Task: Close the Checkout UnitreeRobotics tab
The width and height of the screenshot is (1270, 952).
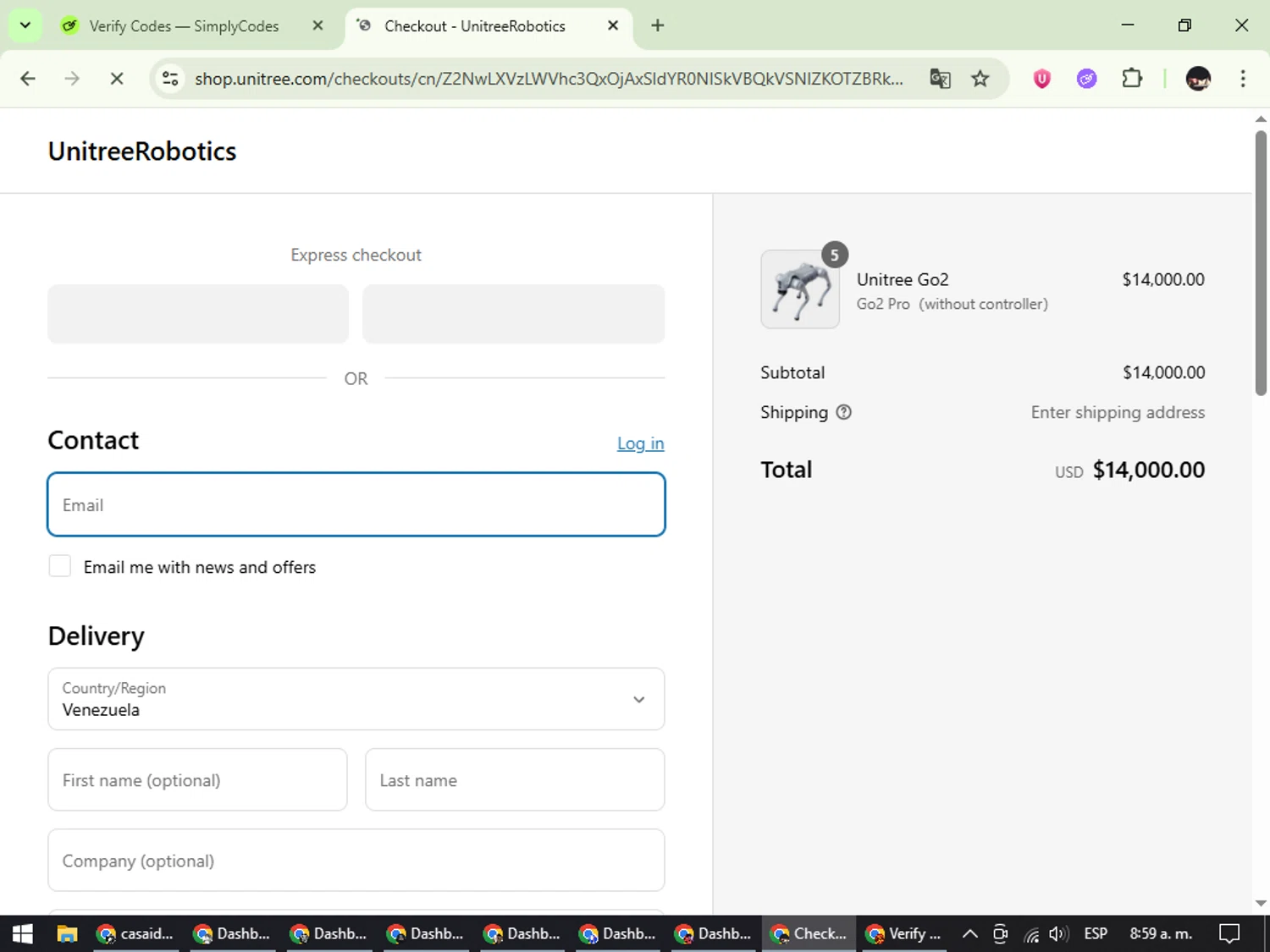Action: (613, 25)
